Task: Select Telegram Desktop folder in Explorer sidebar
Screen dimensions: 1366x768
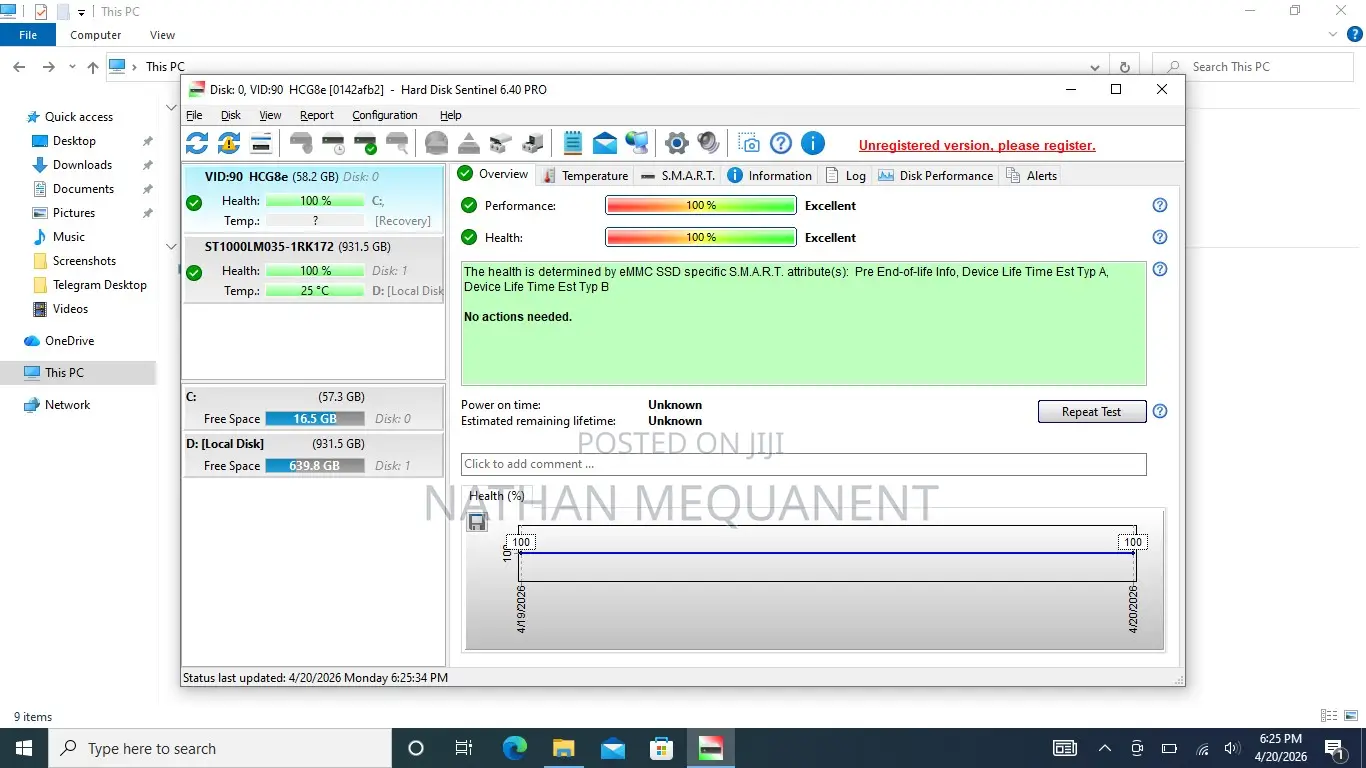Action: click(x=99, y=285)
